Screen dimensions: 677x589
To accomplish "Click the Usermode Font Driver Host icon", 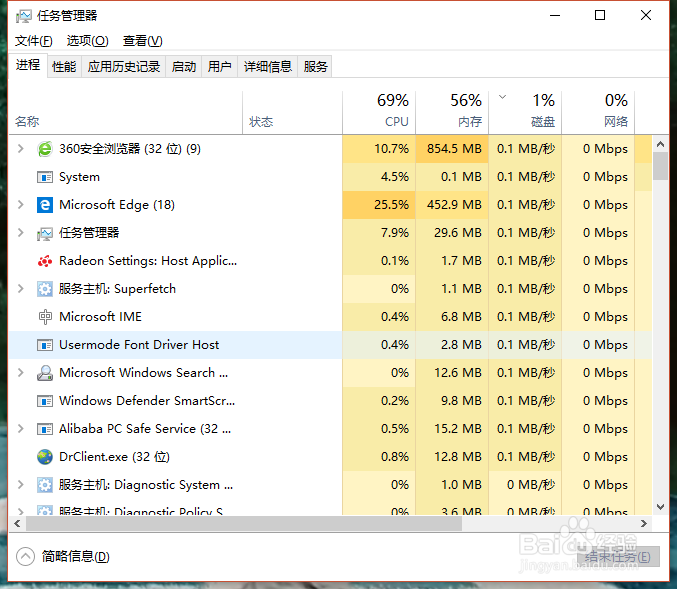I will pos(45,345).
